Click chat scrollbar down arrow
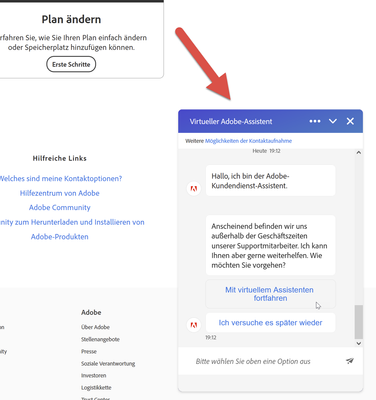Screen dimensions: 376x400 tap(359, 343)
